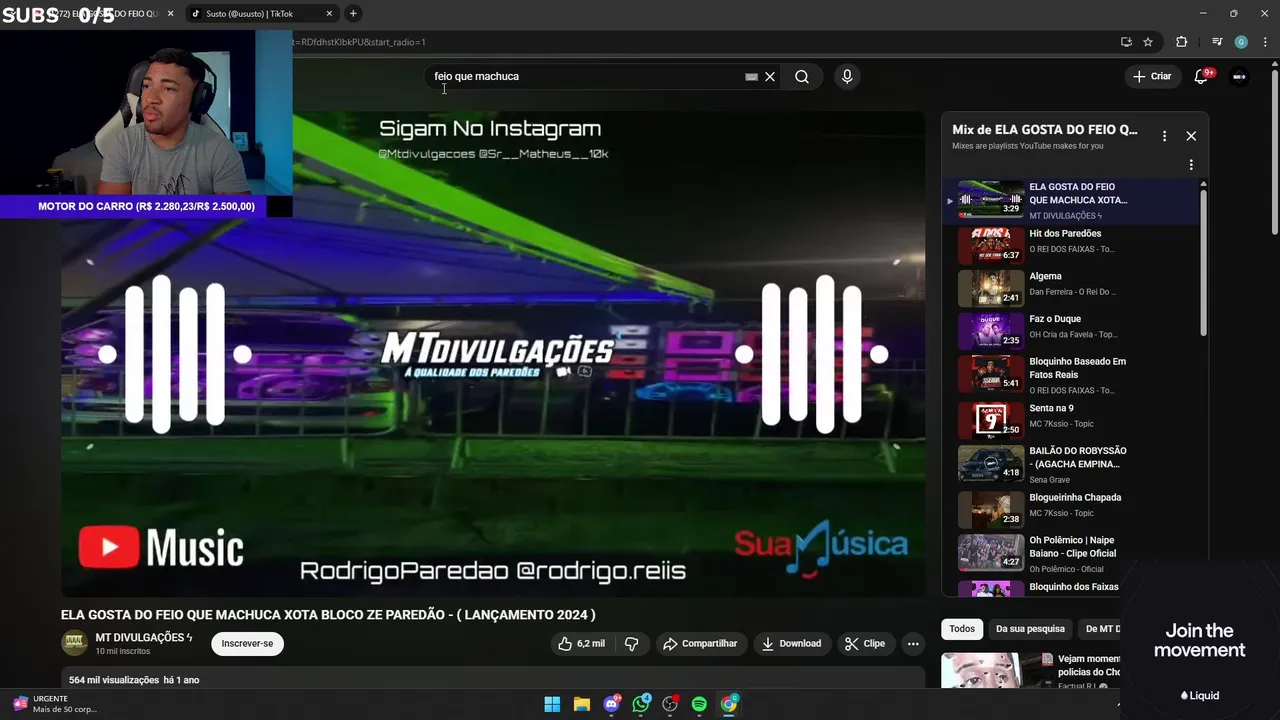
Task: Open the Mix playlist header options menu
Action: point(1164,136)
